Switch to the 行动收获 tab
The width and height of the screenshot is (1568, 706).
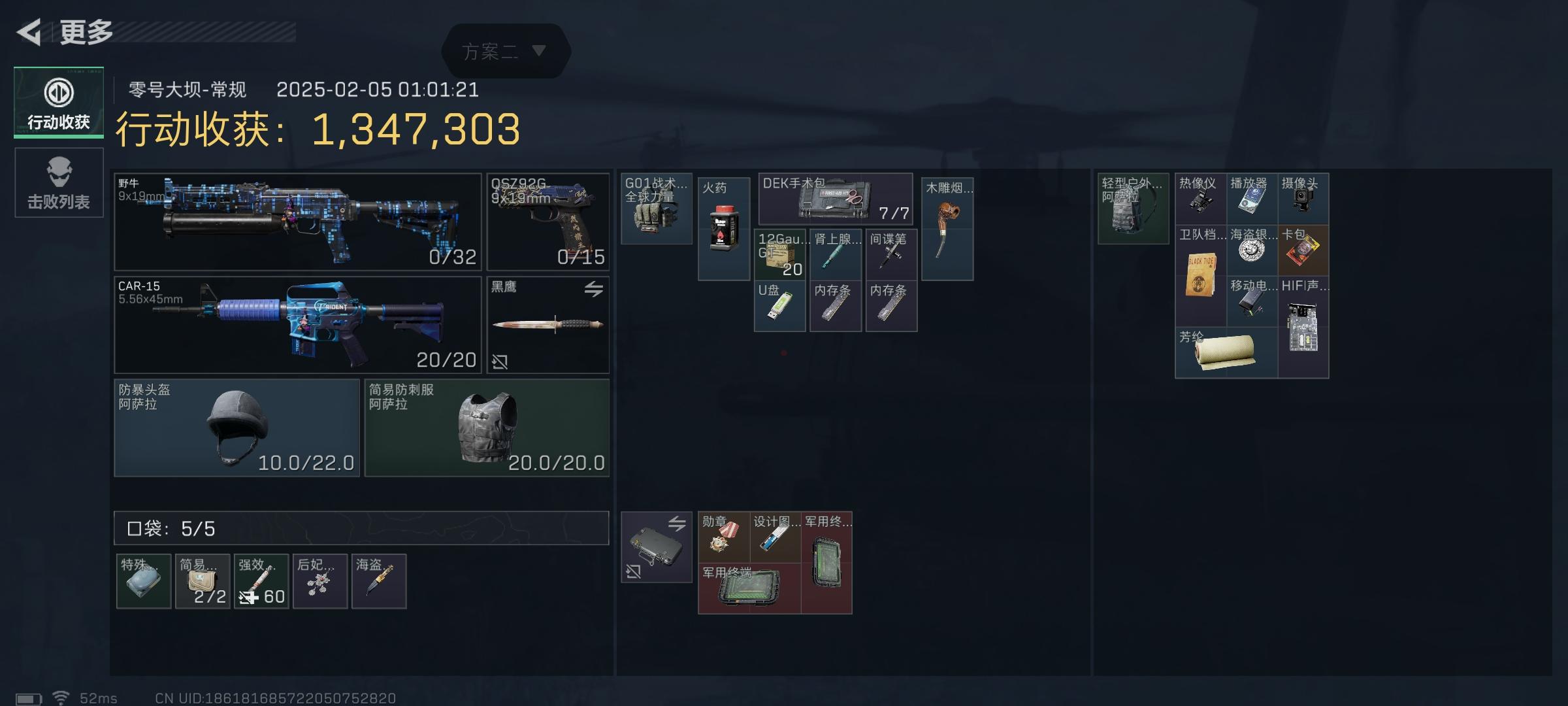pyautogui.click(x=59, y=103)
